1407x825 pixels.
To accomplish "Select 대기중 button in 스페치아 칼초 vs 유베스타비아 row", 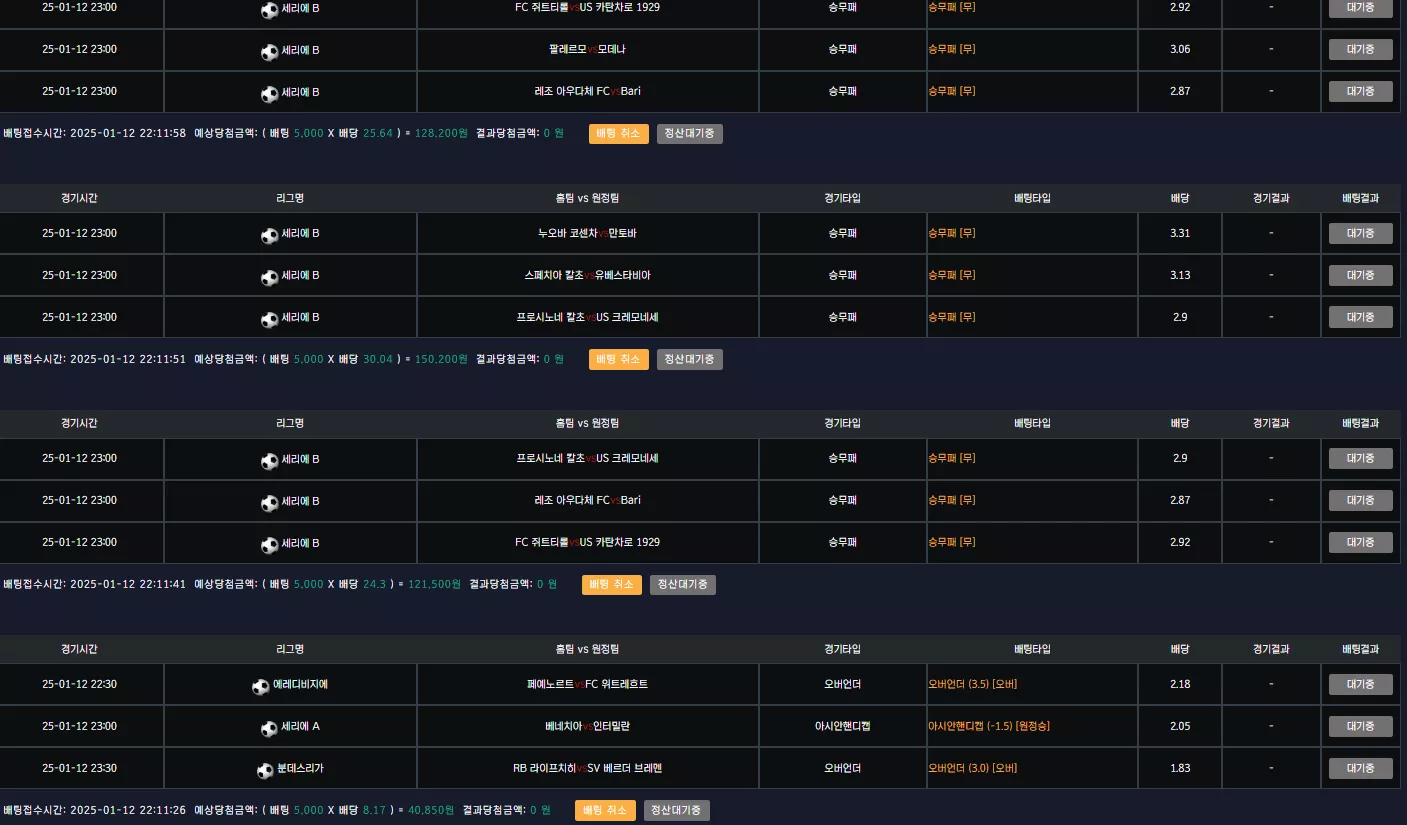I will tap(1360, 275).
